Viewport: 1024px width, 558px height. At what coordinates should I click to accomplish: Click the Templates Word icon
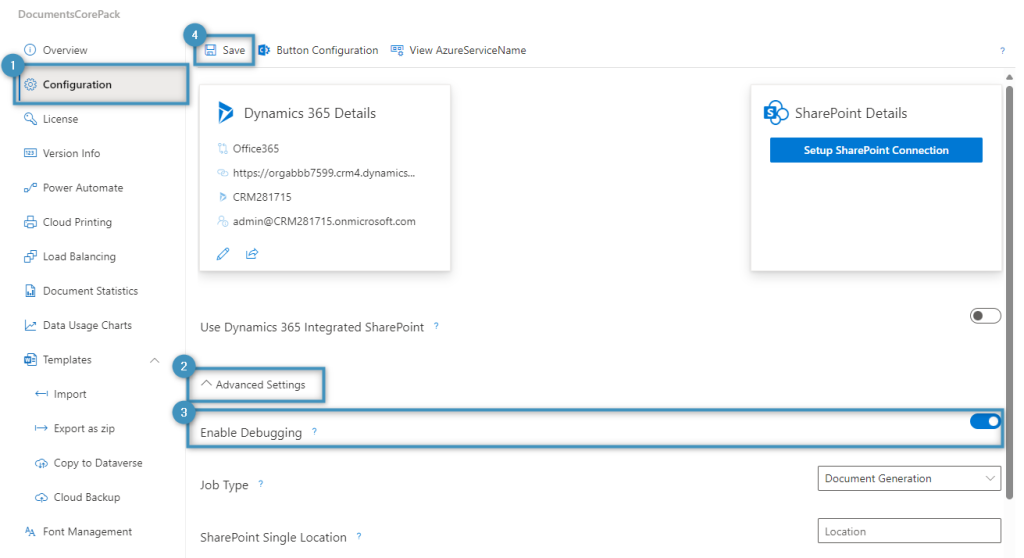[30, 359]
